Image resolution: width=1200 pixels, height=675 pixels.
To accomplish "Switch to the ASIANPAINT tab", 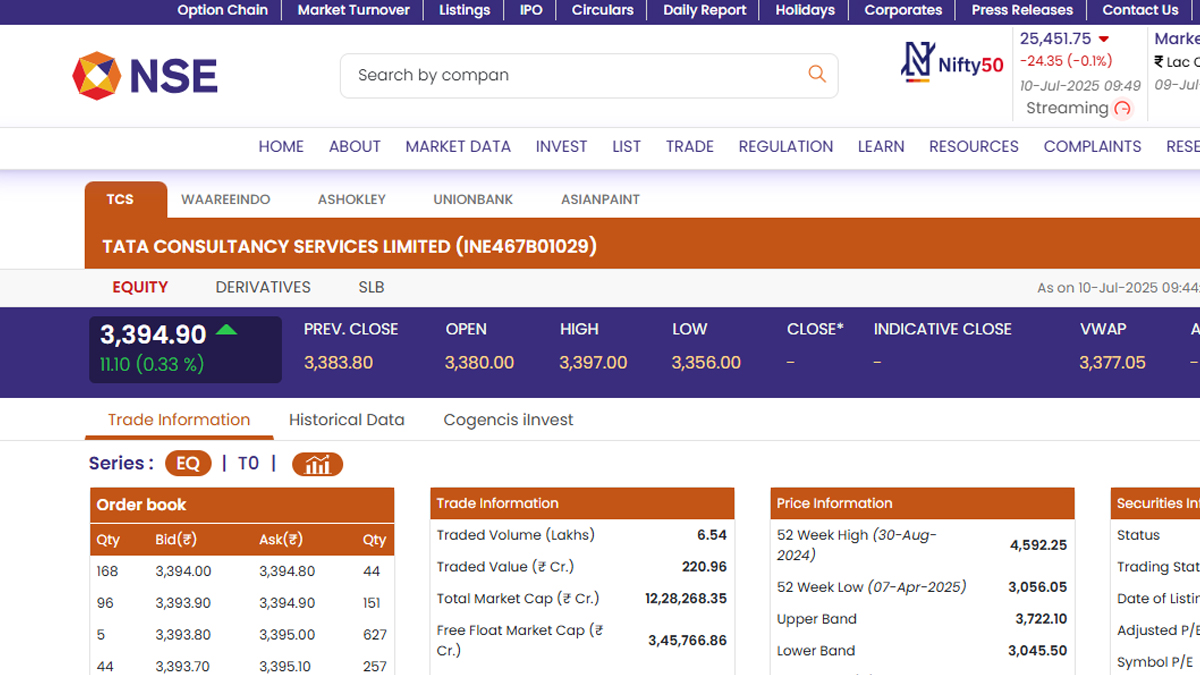I will click(600, 199).
